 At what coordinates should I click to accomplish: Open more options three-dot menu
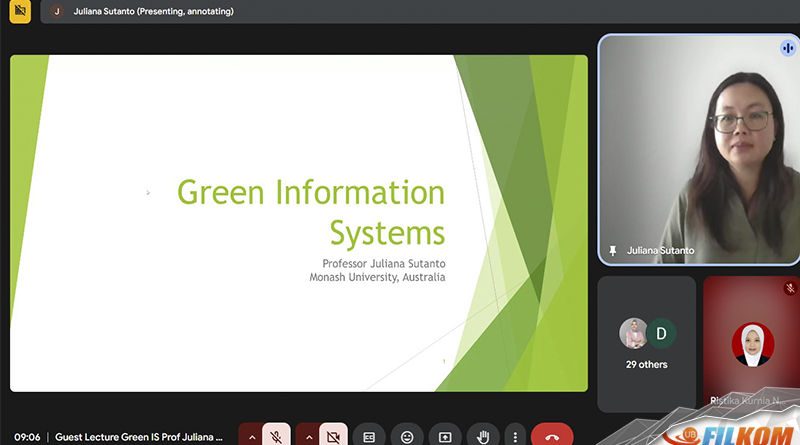[515, 437]
